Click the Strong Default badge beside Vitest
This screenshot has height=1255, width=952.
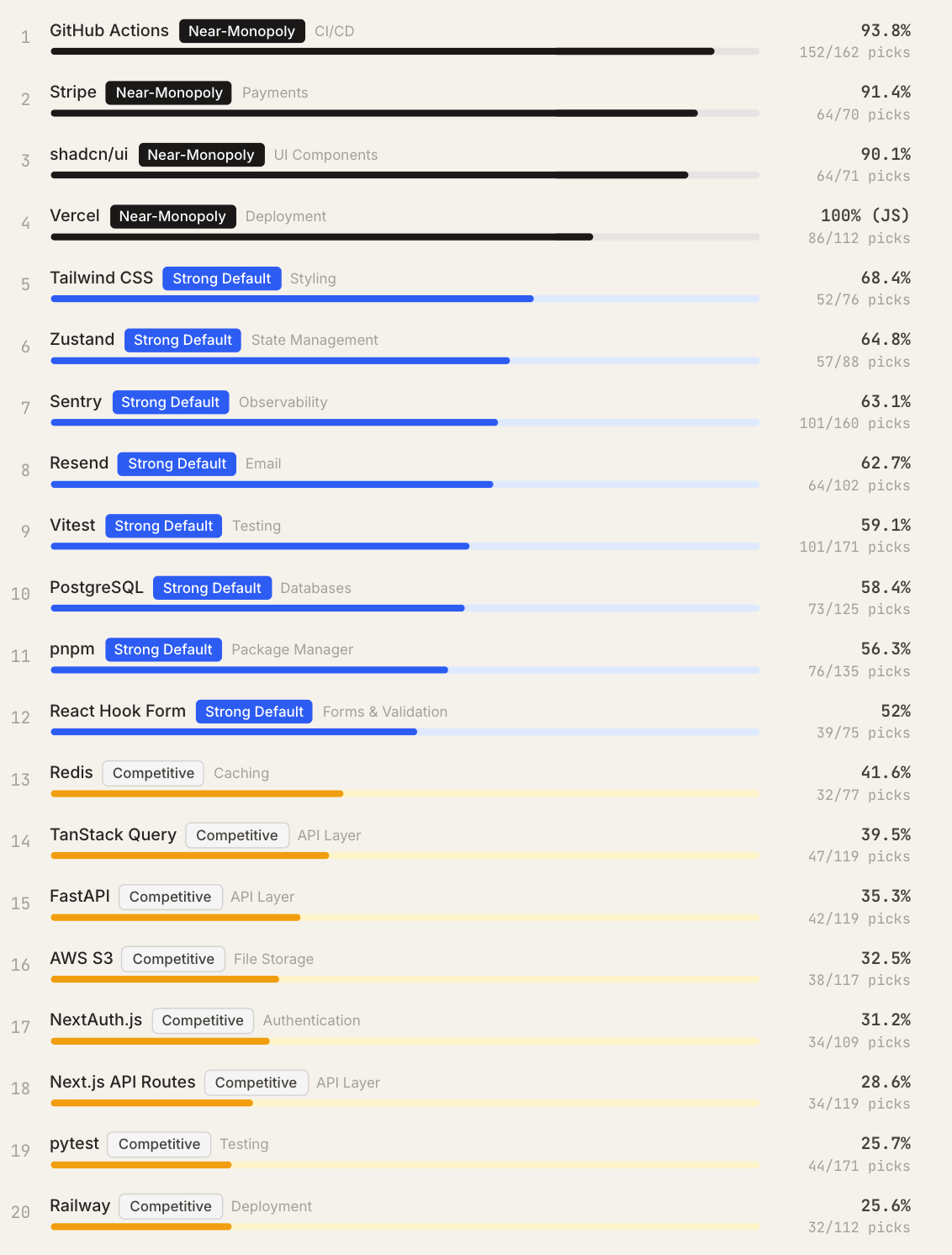163,526
